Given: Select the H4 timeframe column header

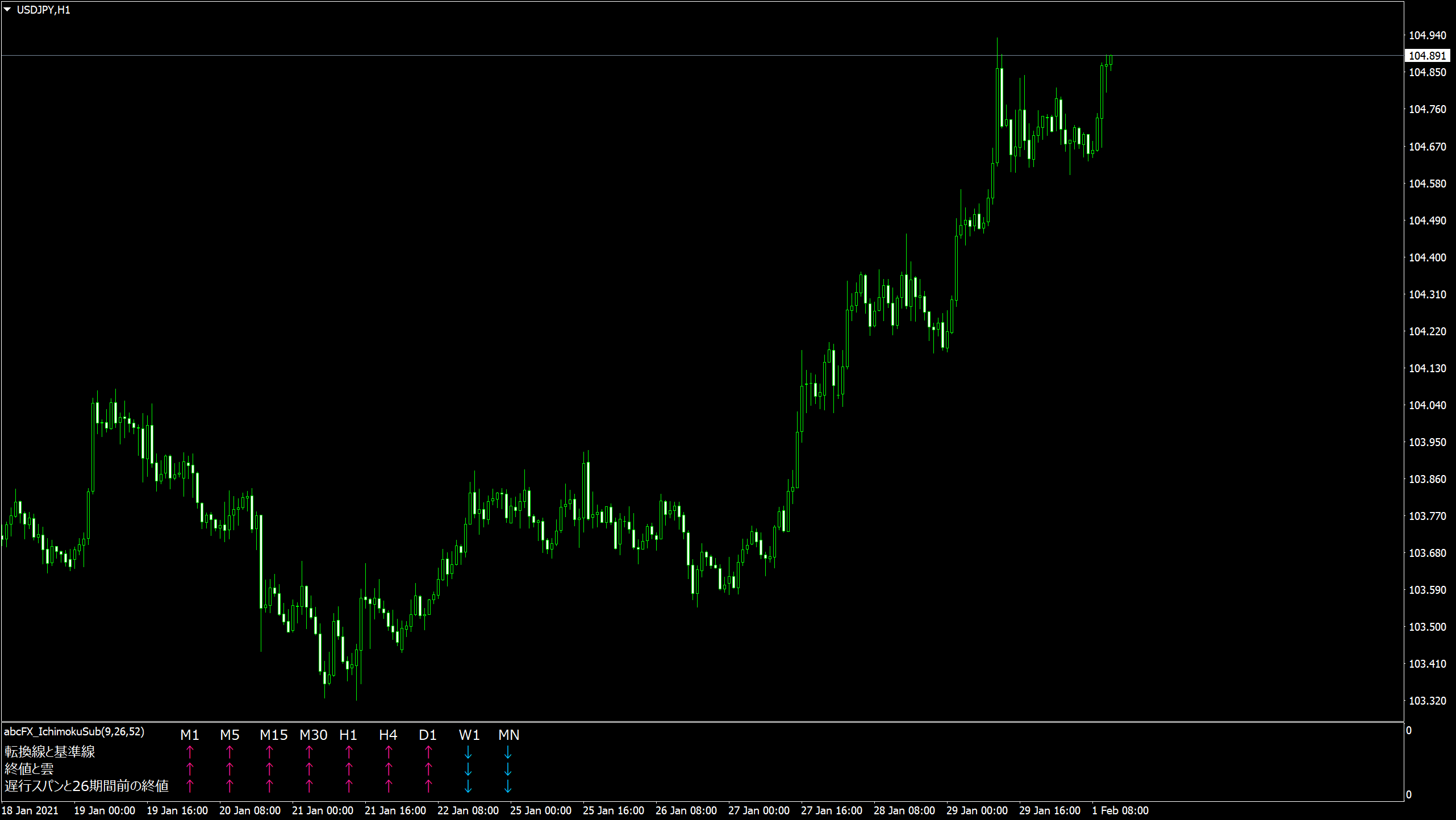Looking at the screenshot, I should [389, 735].
